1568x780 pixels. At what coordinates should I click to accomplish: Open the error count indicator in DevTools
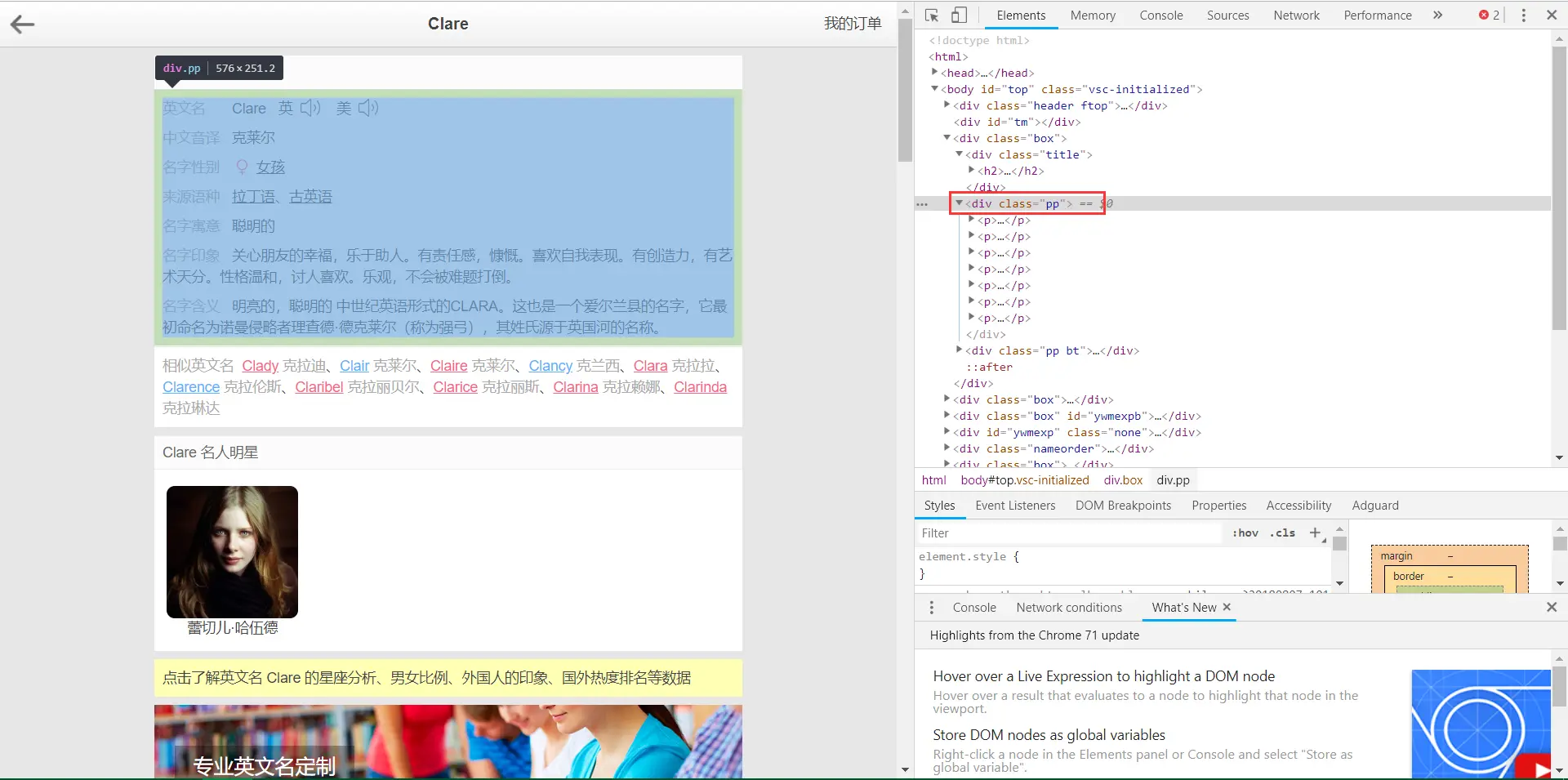point(1489,15)
